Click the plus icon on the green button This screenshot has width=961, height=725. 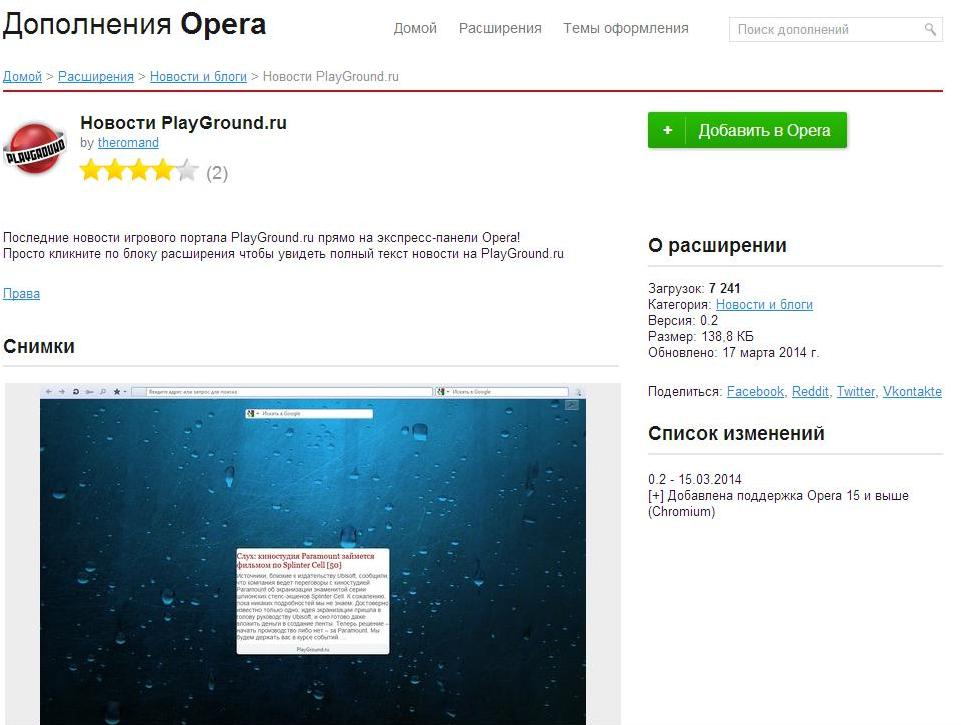[x=667, y=130]
